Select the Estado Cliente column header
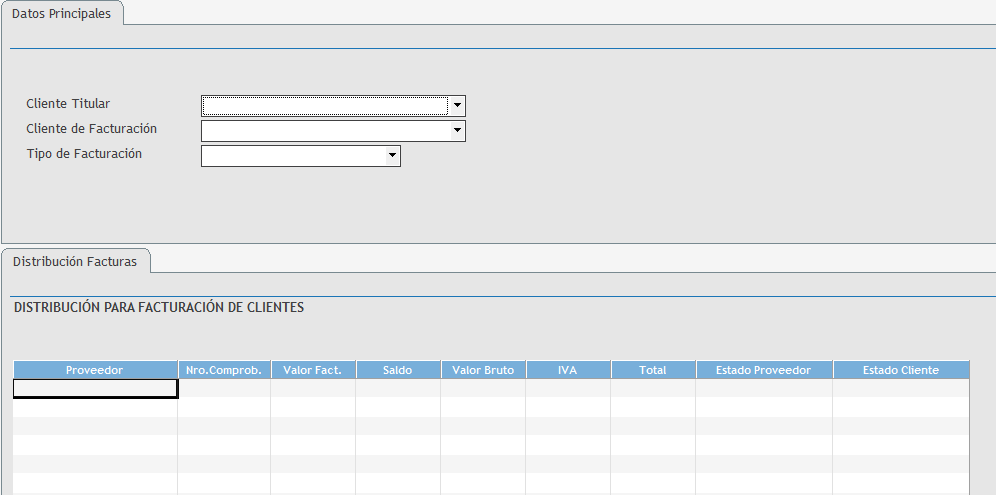This screenshot has height=495, width=996. (x=900, y=370)
